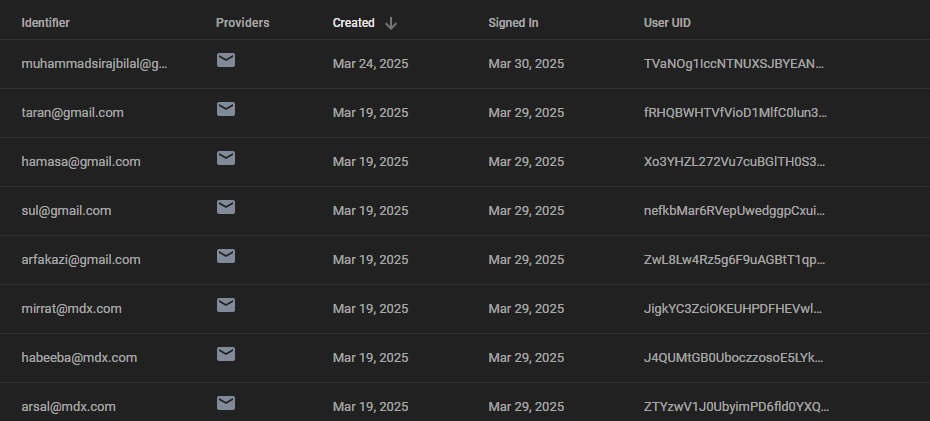Image resolution: width=930 pixels, height=421 pixels.
Task: Click User UID starting with TVaNOg1
Action: click(735, 64)
